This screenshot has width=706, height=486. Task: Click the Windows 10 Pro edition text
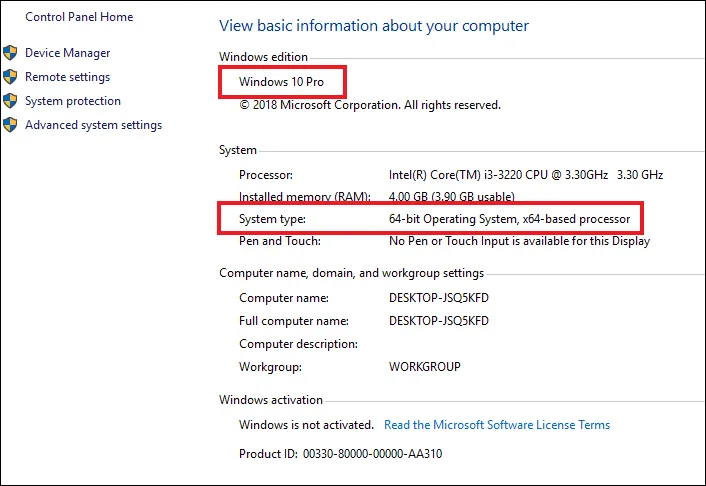point(281,81)
